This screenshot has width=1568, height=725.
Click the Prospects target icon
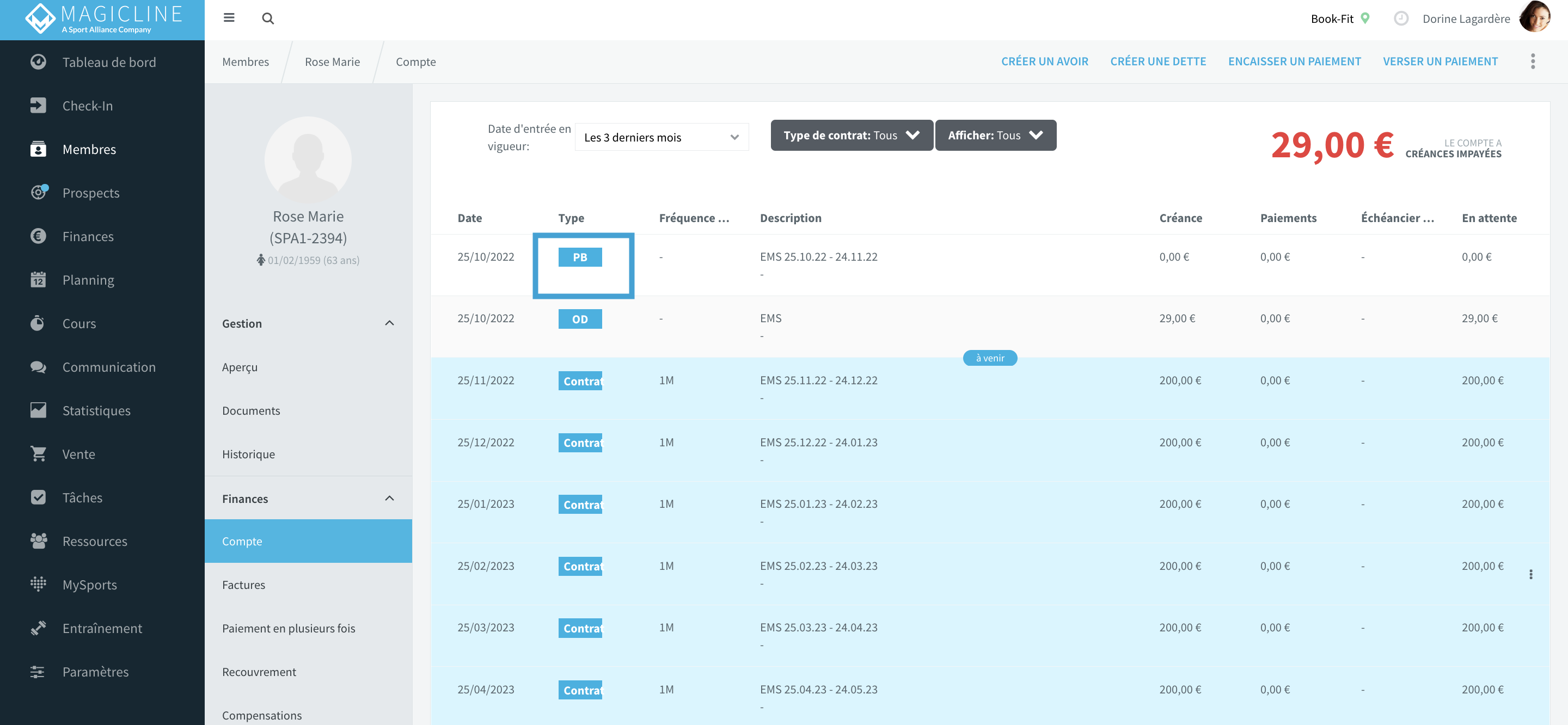tap(38, 192)
